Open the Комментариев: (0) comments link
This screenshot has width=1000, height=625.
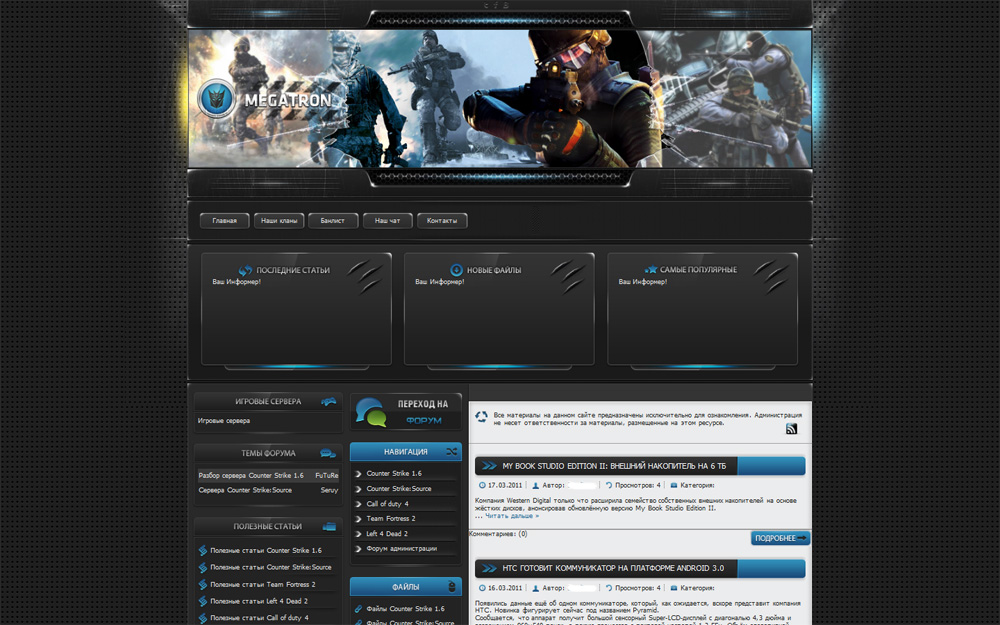coord(498,534)
